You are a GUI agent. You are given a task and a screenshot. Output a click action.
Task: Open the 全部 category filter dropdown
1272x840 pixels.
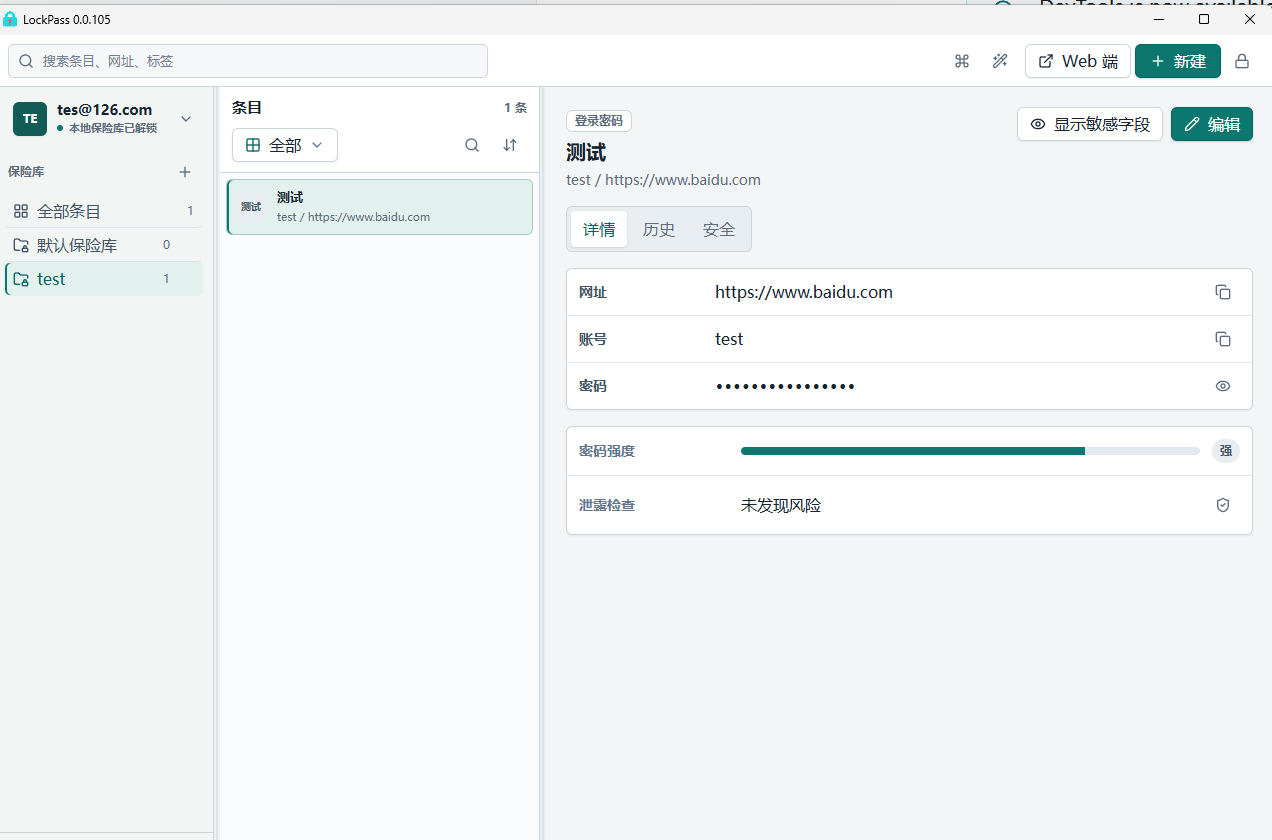[x=285, y=145]
